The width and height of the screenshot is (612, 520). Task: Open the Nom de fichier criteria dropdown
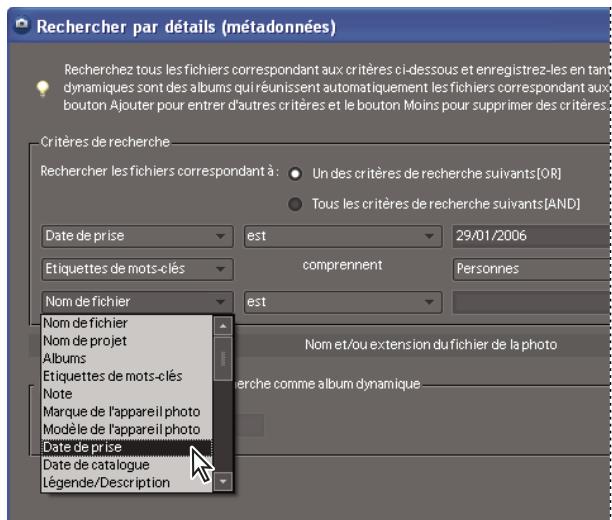coord(137,302)
